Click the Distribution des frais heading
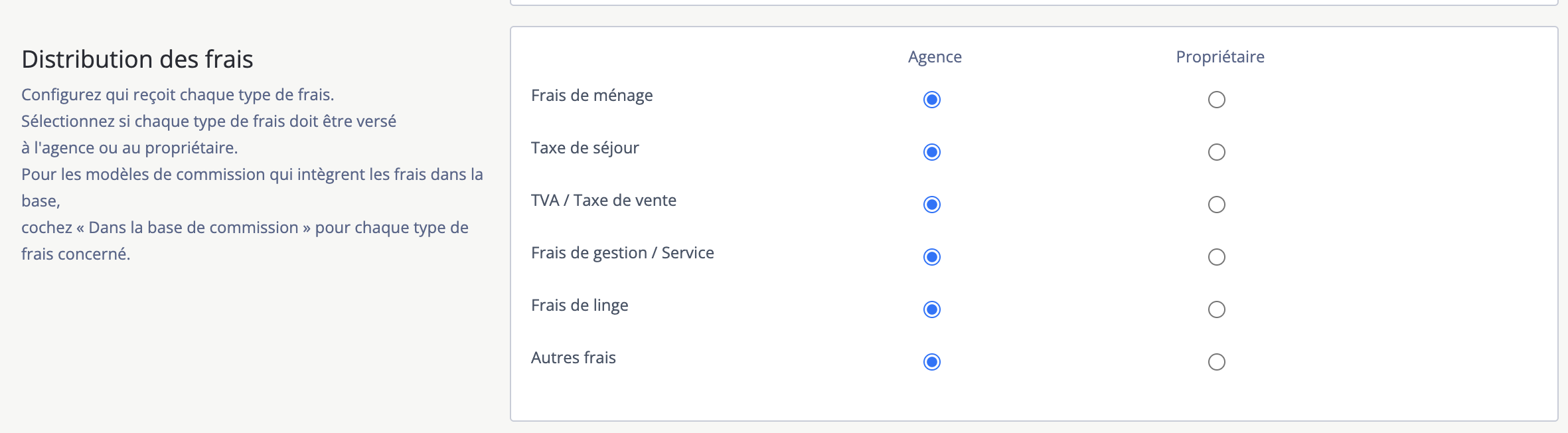Screen dimensions: 1568x433 point(137,59)
